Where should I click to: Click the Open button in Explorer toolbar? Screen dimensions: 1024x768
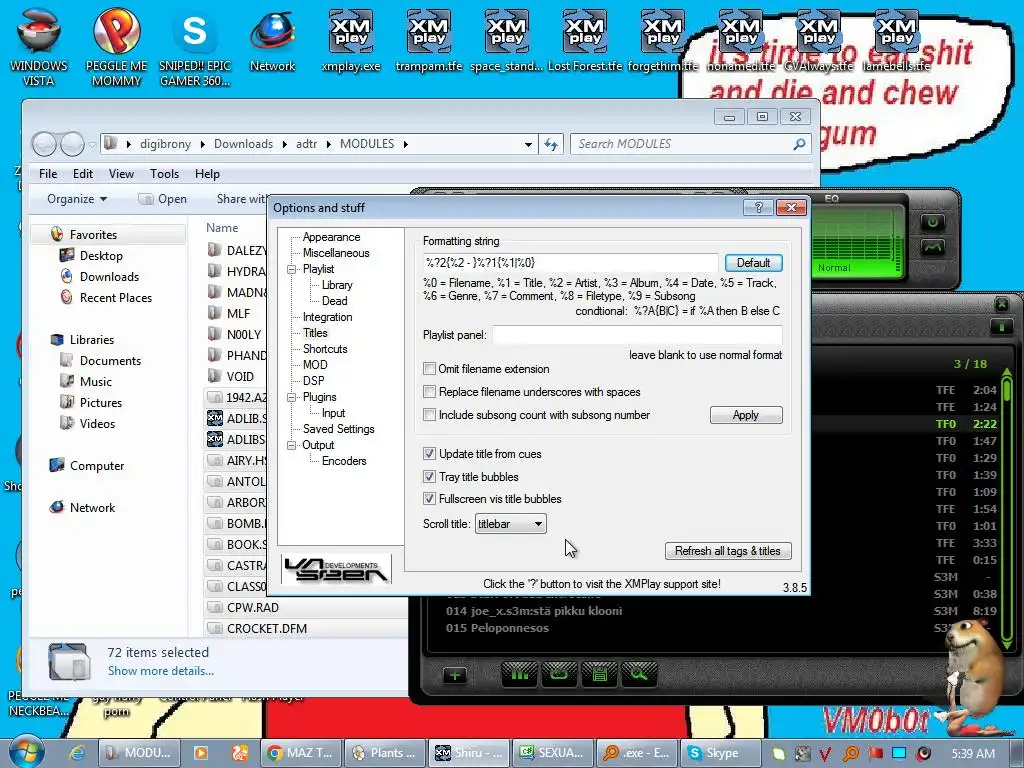click(163, 199)
